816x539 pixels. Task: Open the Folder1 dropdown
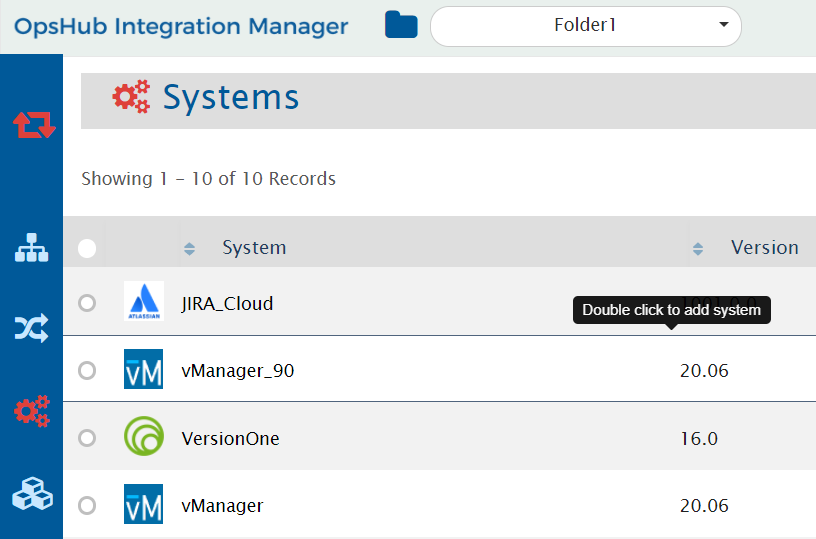tap(586, 26)
